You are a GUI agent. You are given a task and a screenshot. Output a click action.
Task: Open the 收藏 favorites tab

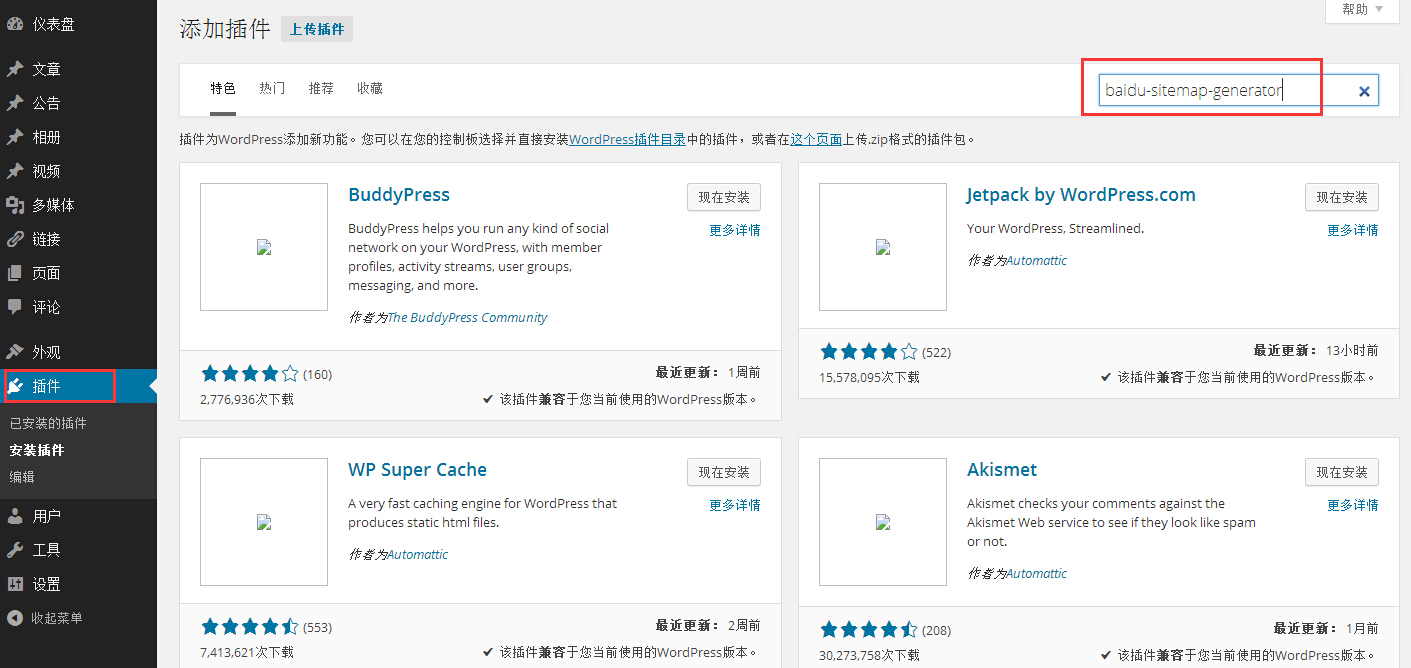pos(370,88)
